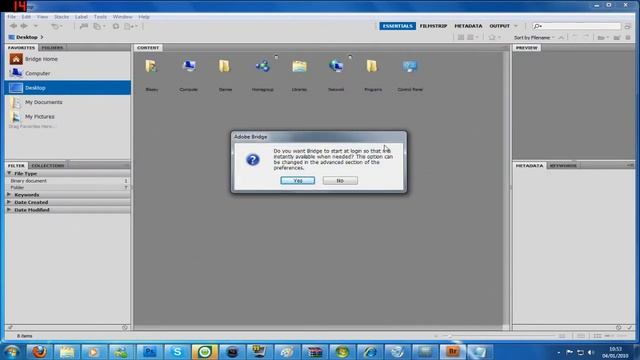Open the Sort by Filename dropdown
This screenshot has height=360, width=640.
tap(534, 38)
